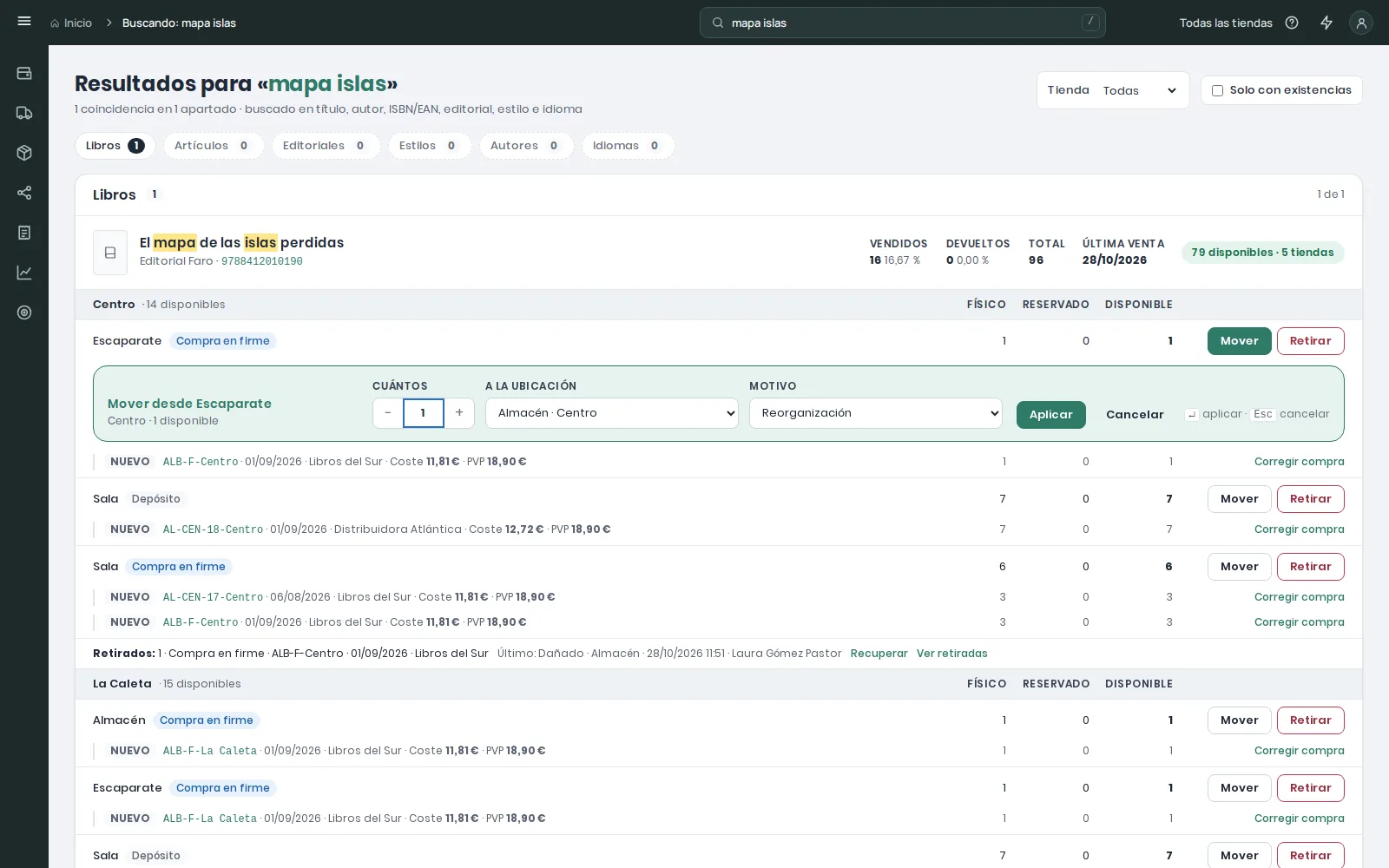Click the lightning bolt quick actions icon
Viewport: 1389px width, 868px height.
pos(1326,23)
